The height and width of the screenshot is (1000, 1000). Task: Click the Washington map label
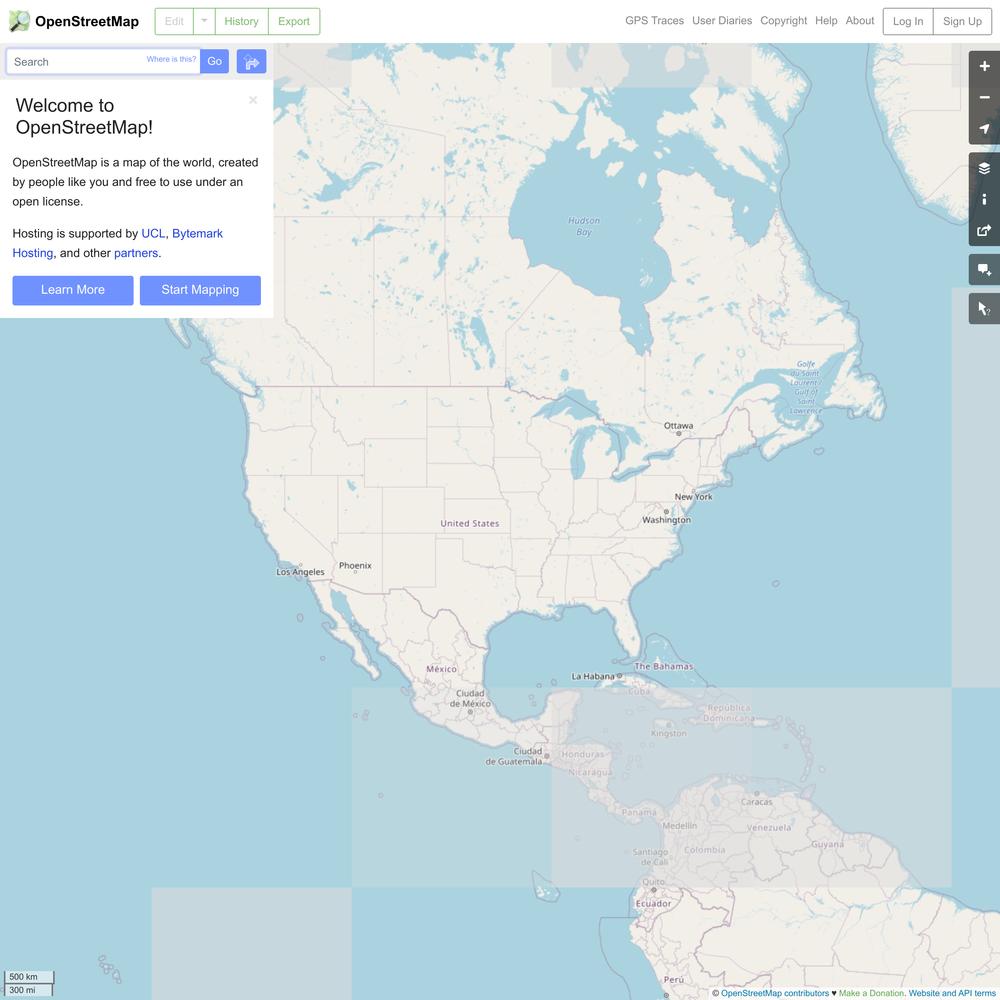[x=666, y=520]
